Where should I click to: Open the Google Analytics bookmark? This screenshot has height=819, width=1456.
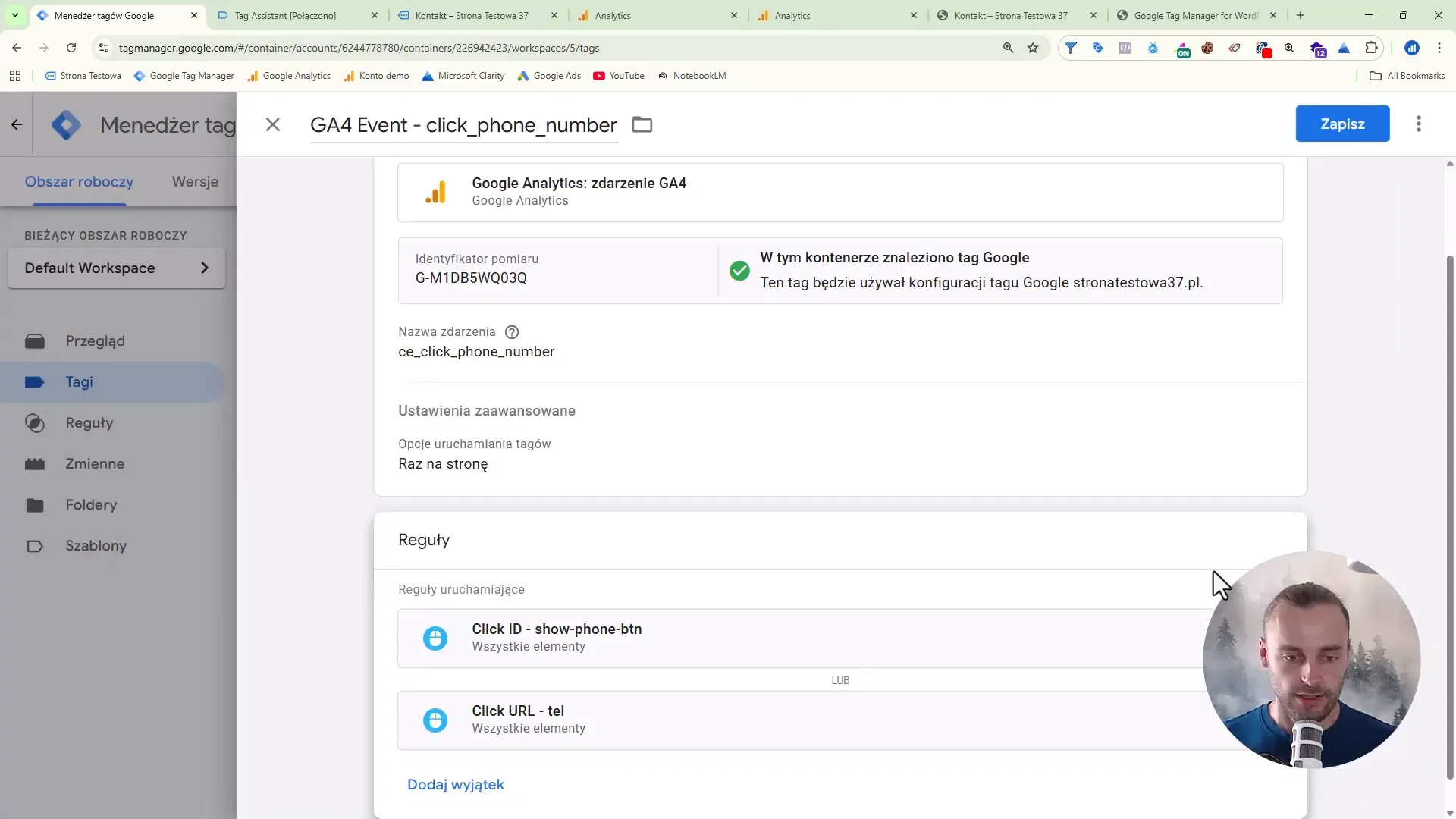pyautogui.click(x=289, y=76)
